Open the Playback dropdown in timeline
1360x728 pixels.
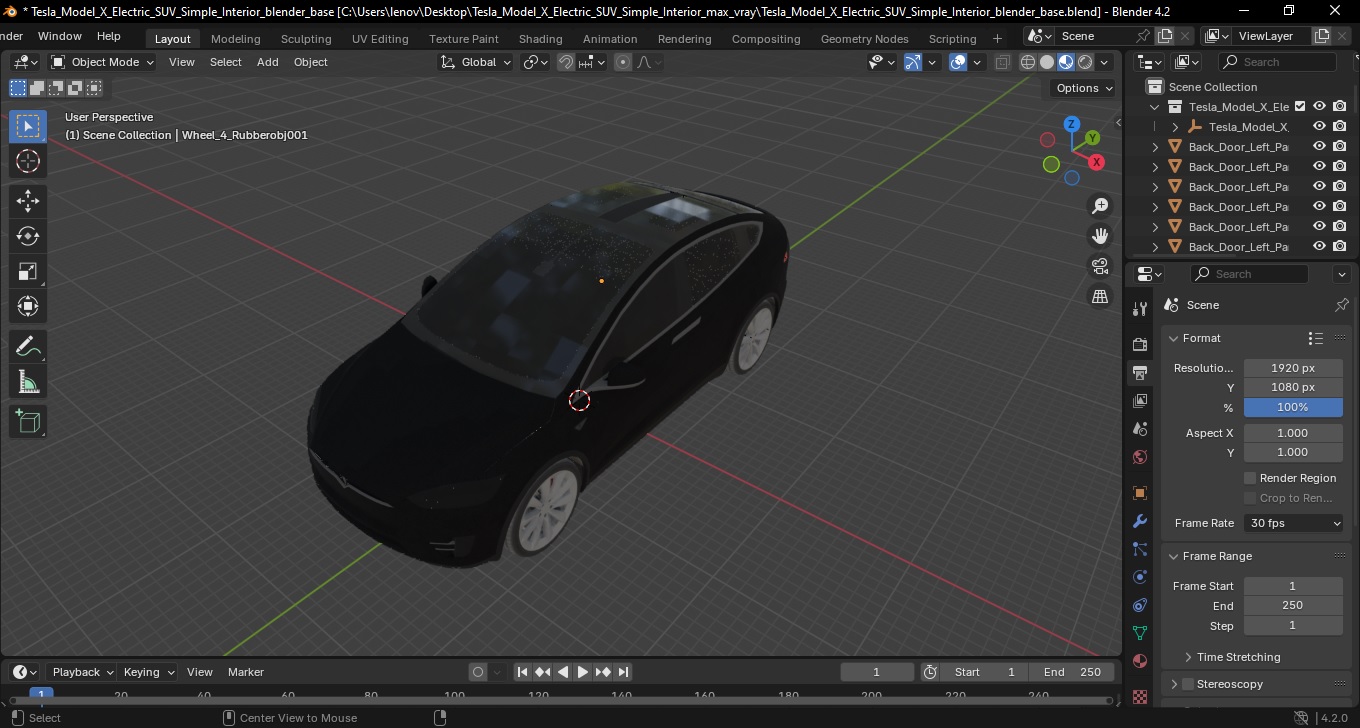tap(81, 672)
